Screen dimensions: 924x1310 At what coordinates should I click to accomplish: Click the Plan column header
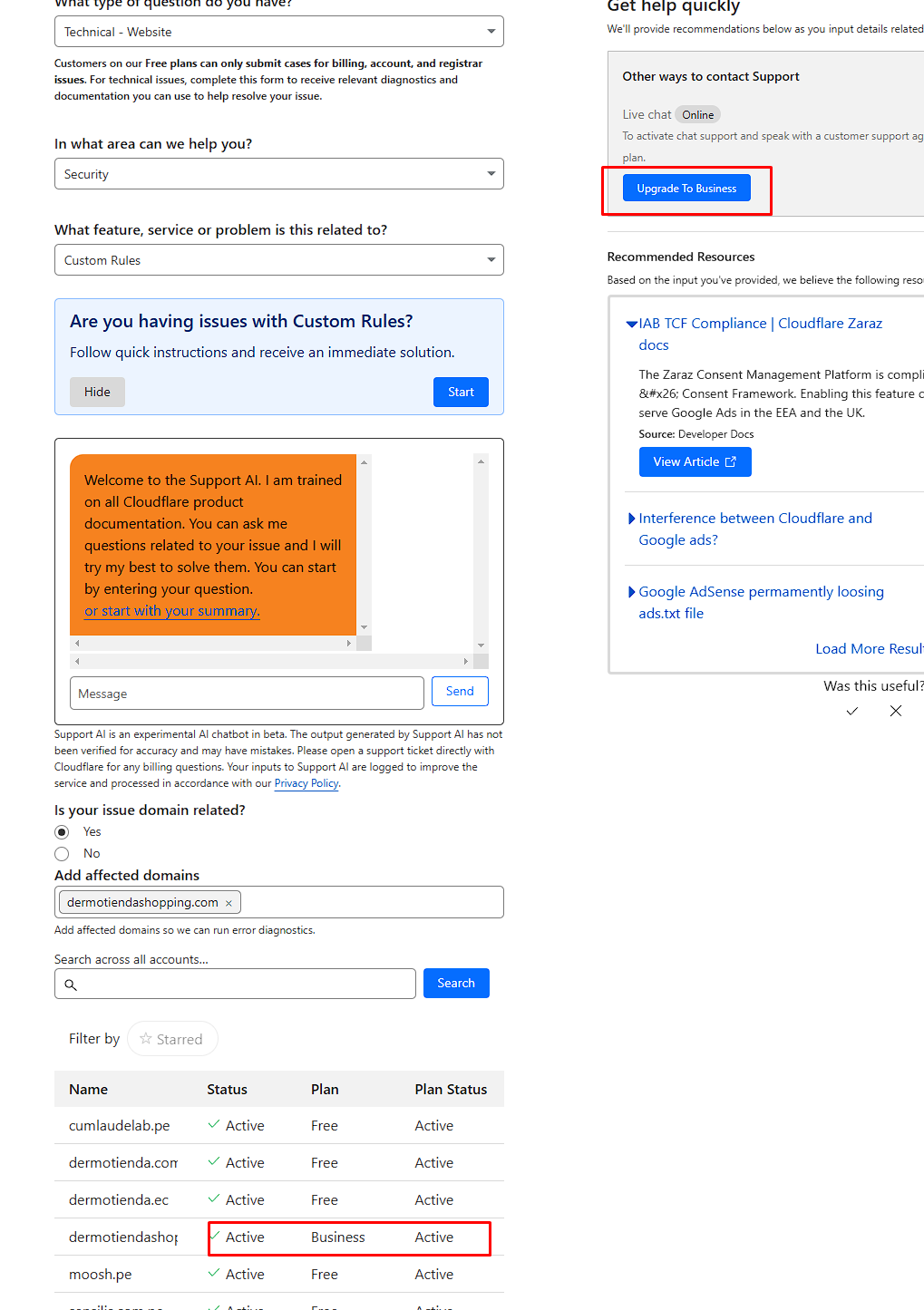[325, 1090]
